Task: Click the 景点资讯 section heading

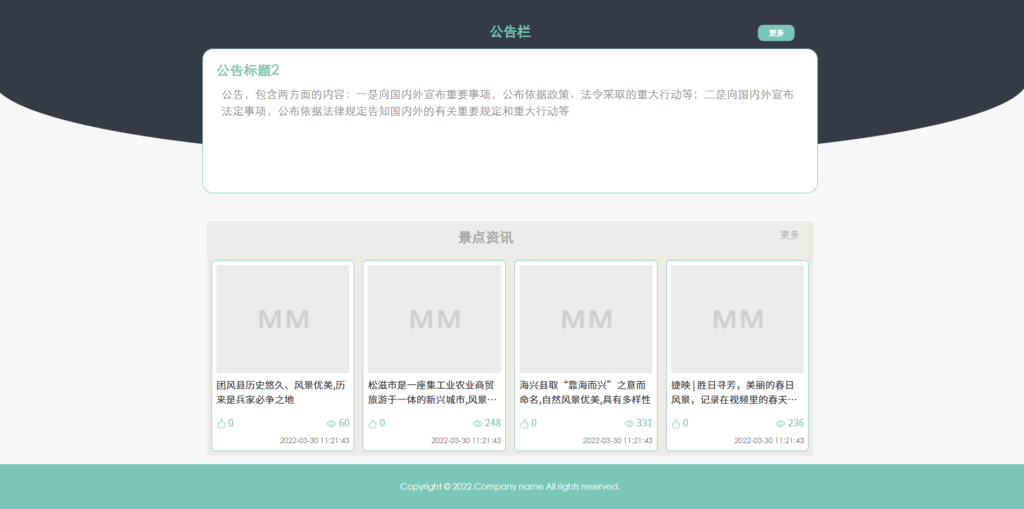Action: pyautogui.click(x=485, y=237)
